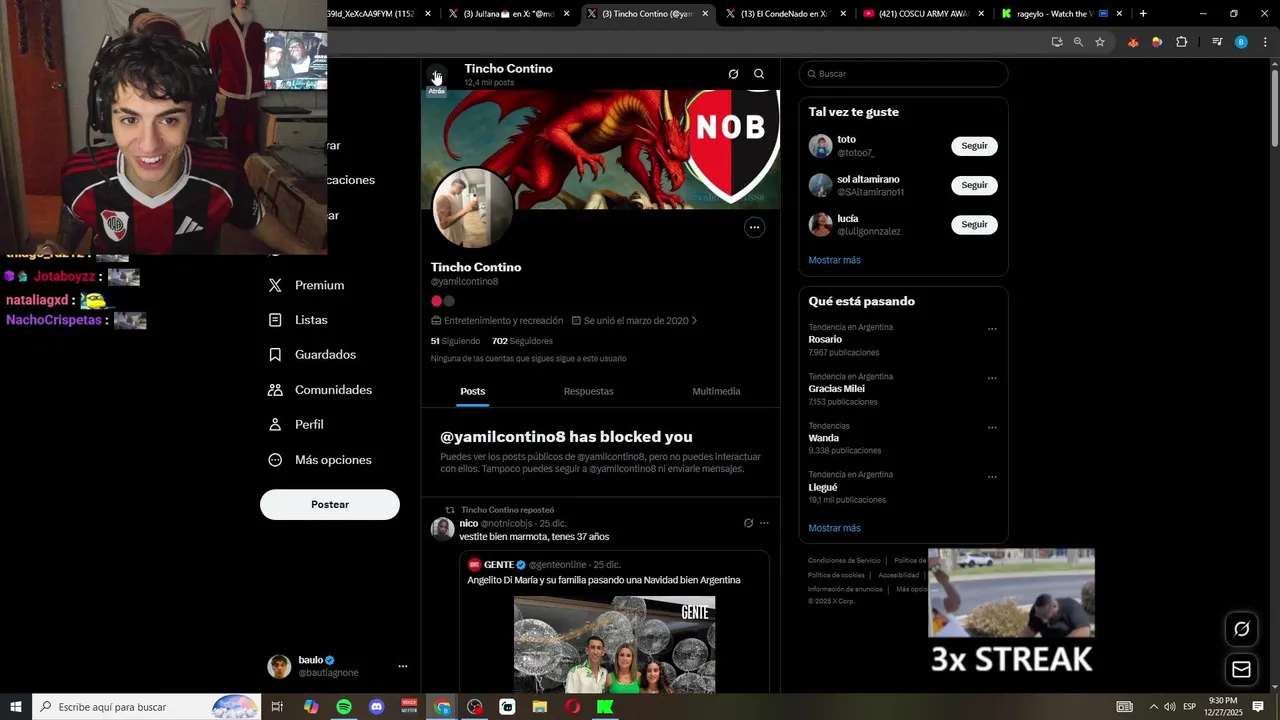The width and height of the screenshot is (1280, 720).
Task: Open Discord from the taskbar
Action: [x=377, y=707]
